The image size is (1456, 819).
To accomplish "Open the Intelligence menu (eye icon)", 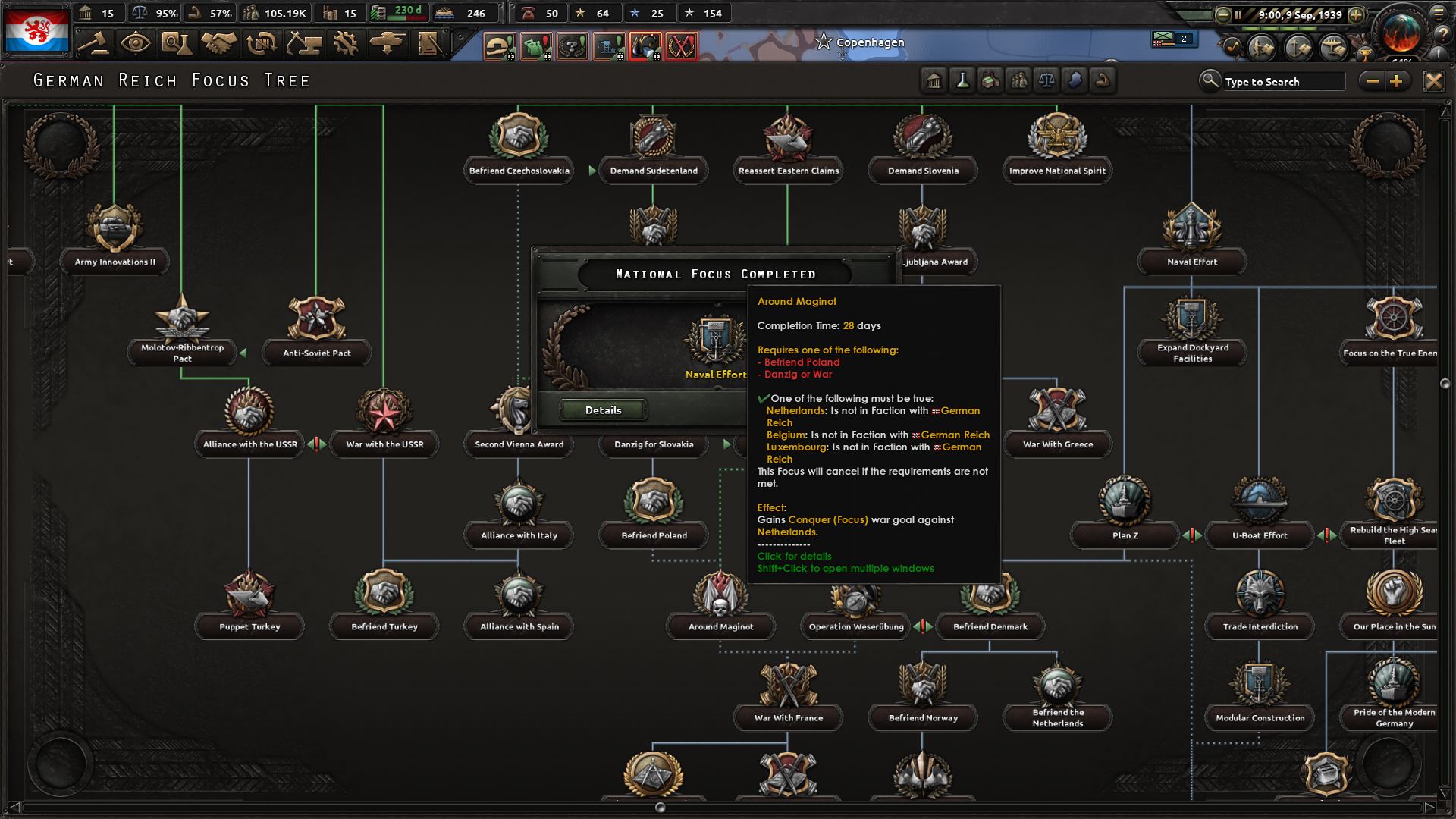I will (135, 43).
